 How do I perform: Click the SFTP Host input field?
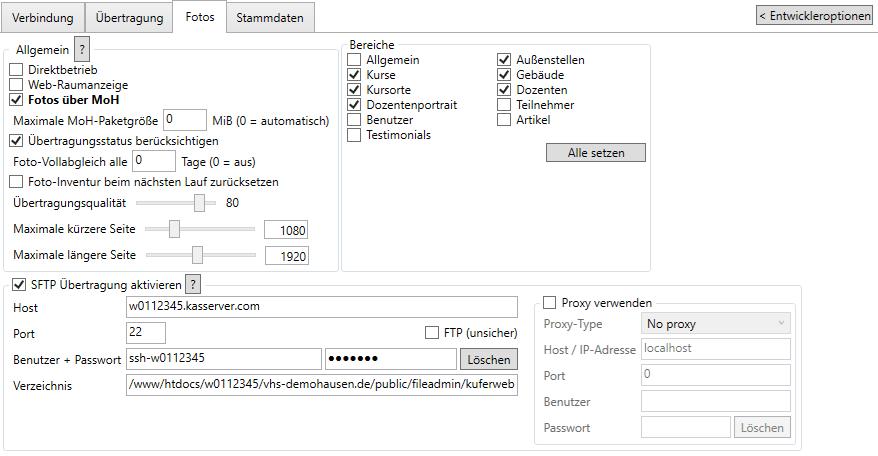322,307
